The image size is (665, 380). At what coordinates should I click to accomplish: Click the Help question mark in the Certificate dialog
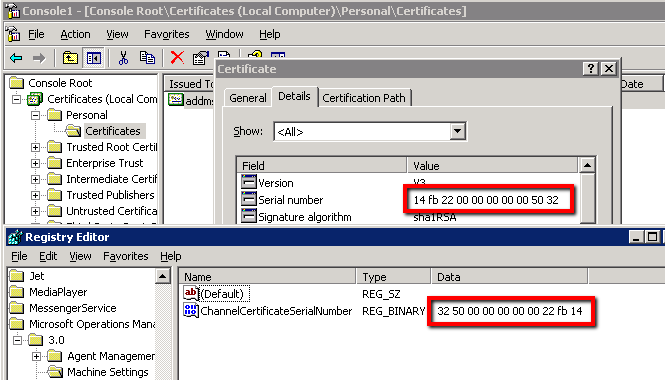(590, 68)
